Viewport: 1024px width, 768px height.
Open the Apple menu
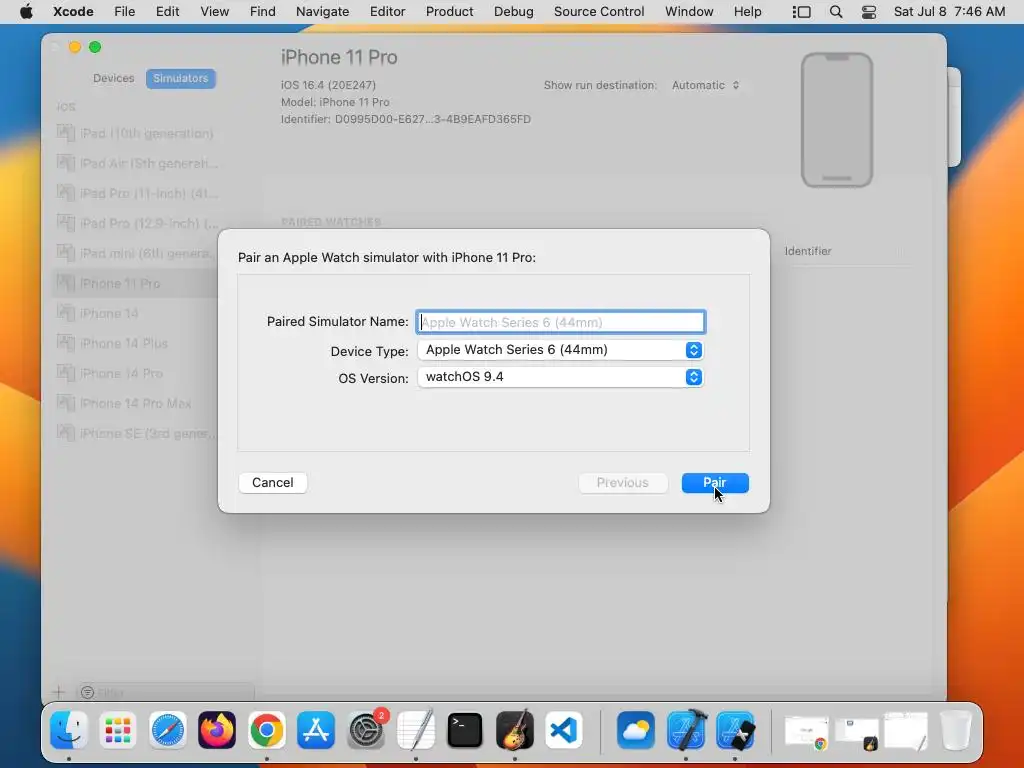26,12
